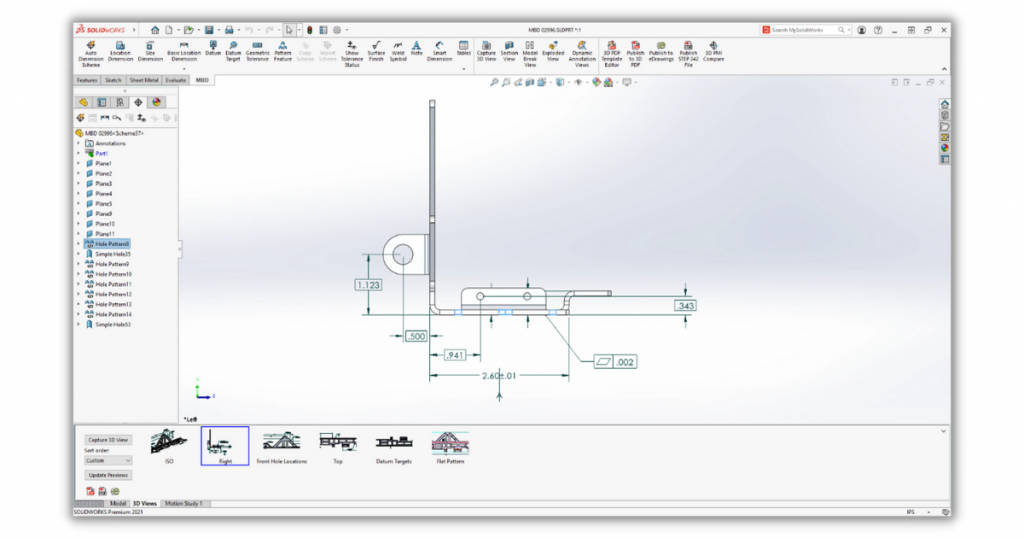The height and width of the screenshot is (538, 1024).
Task: Expand the Annotations tree node
Action: (79, 143)
